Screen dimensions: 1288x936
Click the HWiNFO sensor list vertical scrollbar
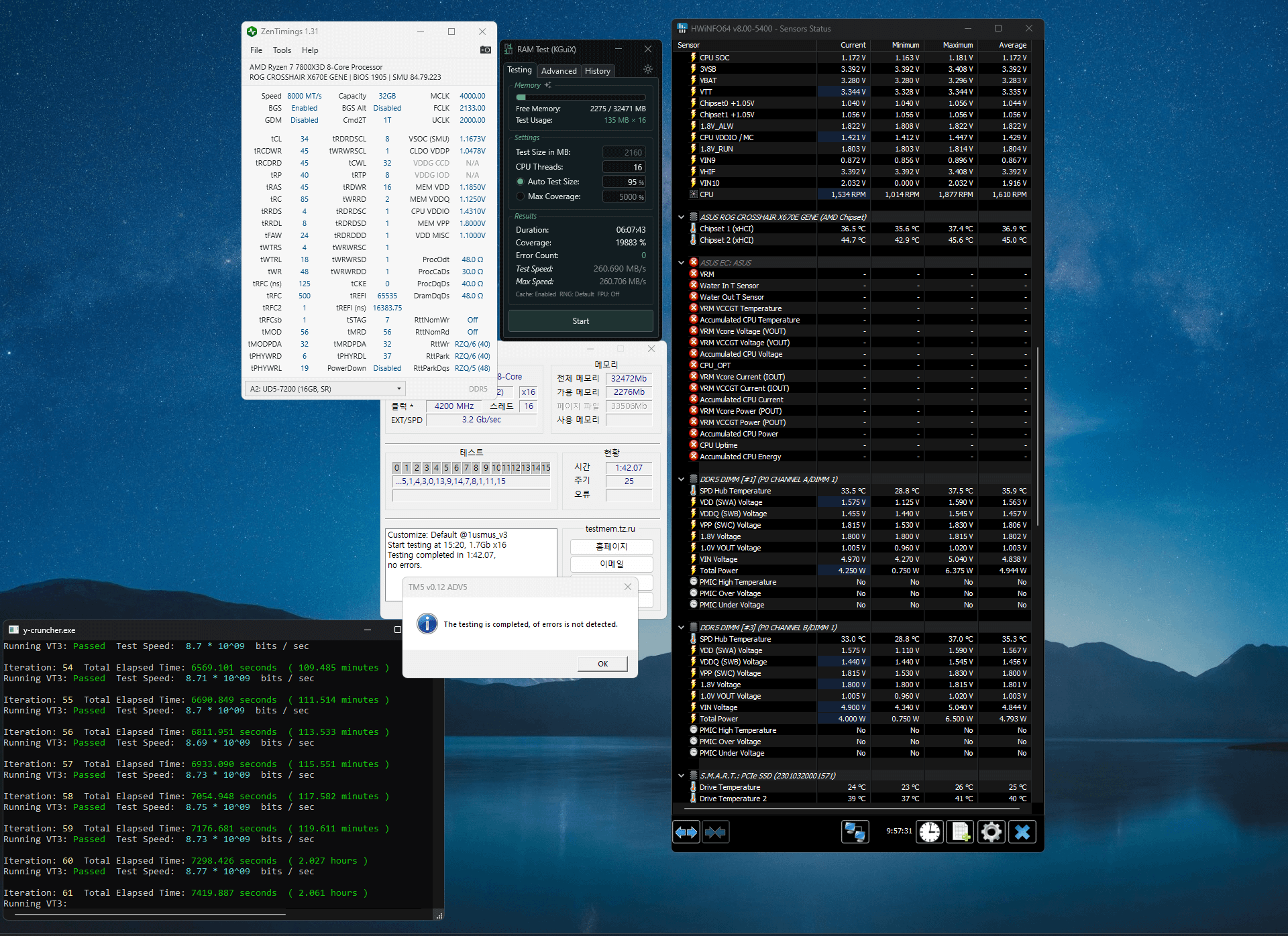1037,436
